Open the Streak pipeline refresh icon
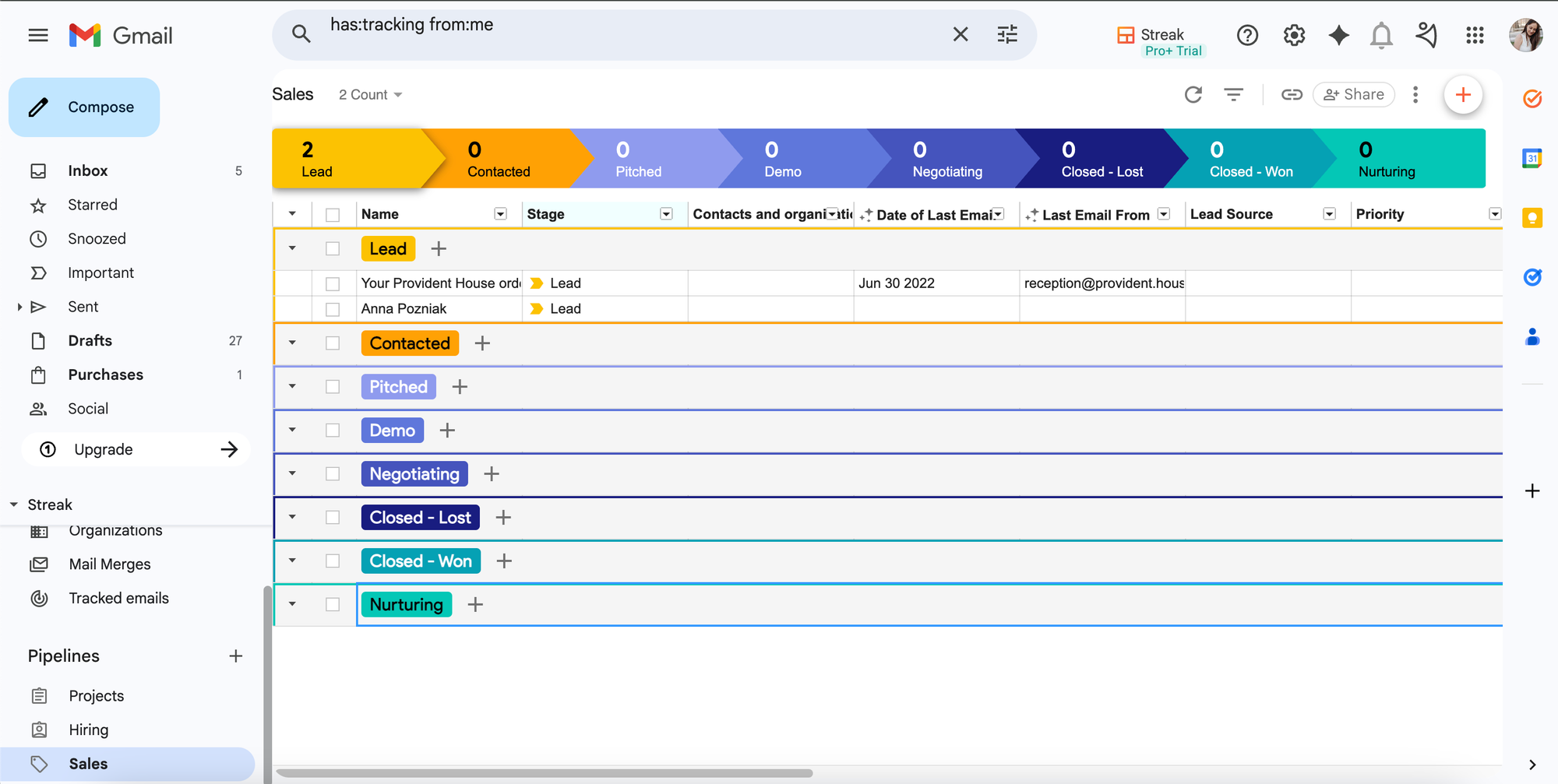The height and width of the screenshot is (784, 1558). (1193, 94)
